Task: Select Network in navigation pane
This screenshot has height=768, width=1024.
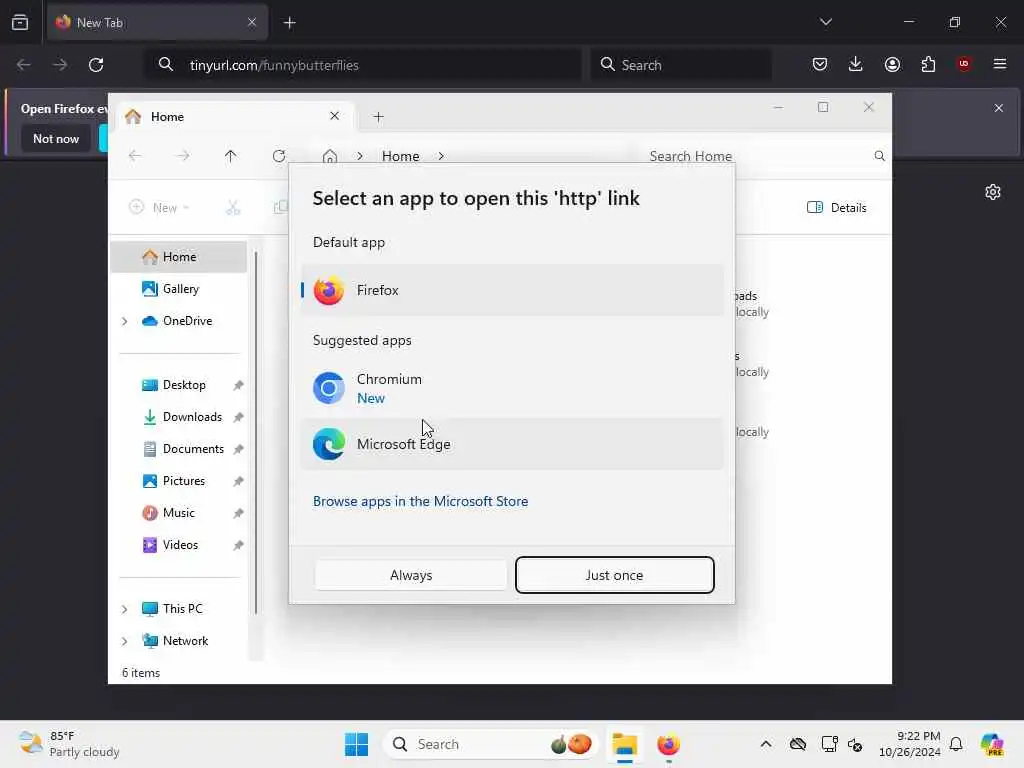Action: click(x=179, y=641)
